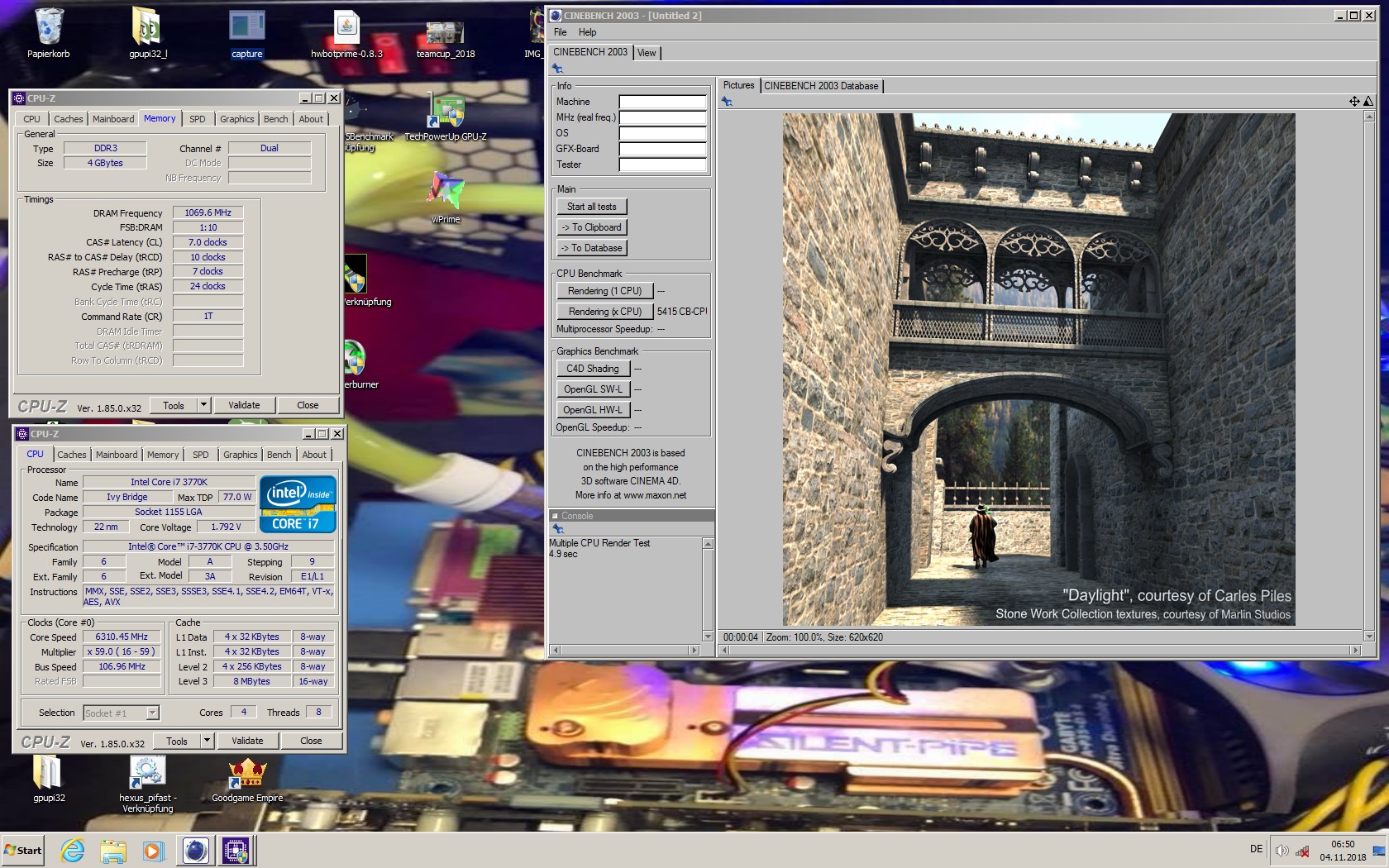Click the network status tray icon
Viewport: 1389px width, 868px height.
pyautogui.click(x=1302, y=851)
